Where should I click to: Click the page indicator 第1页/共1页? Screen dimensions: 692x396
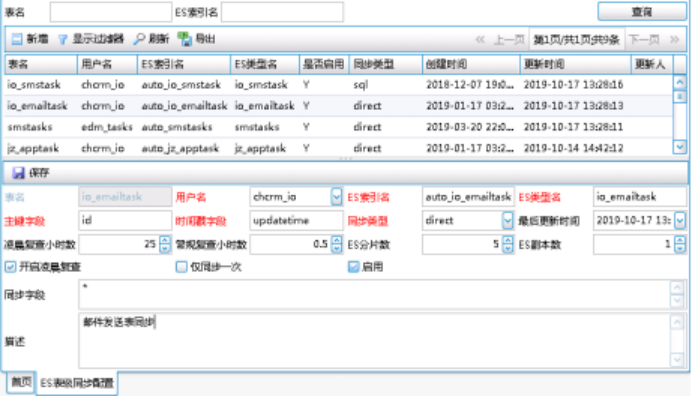tap(576, 40)
